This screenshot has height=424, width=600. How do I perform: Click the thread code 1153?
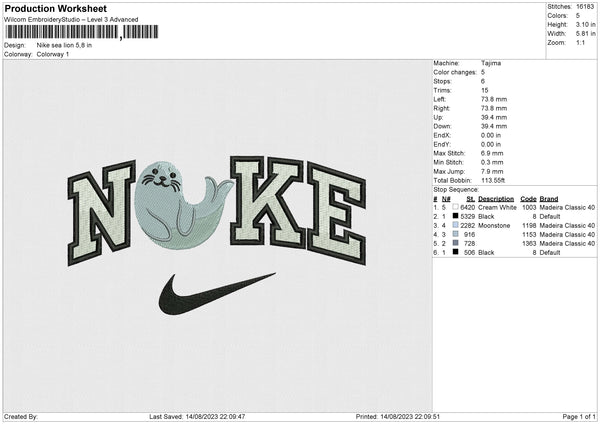pyautogui.click(x=529, y=234)
